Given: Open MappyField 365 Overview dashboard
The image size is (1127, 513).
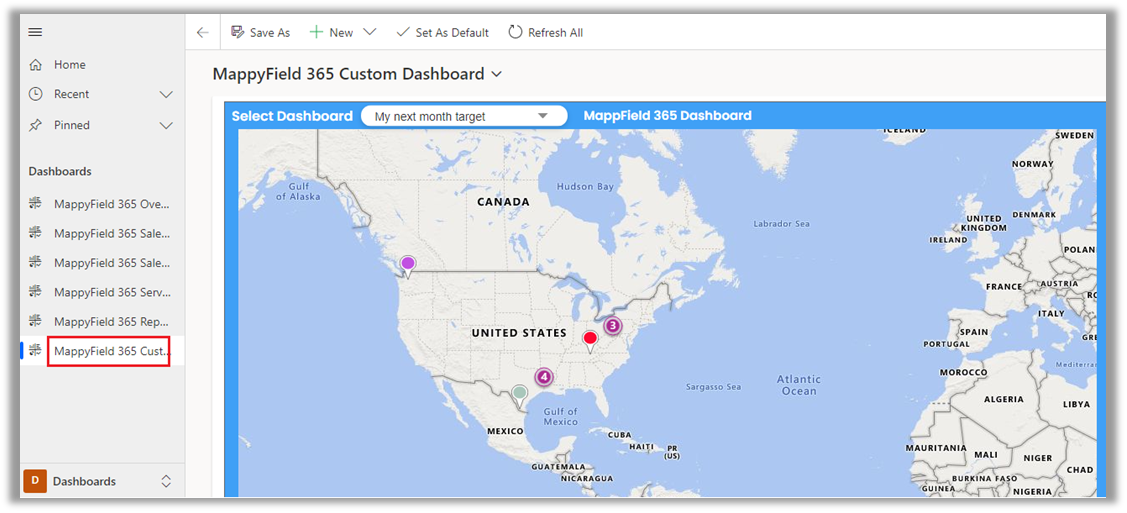Looking at the screenshot, I should click(111, 204).
